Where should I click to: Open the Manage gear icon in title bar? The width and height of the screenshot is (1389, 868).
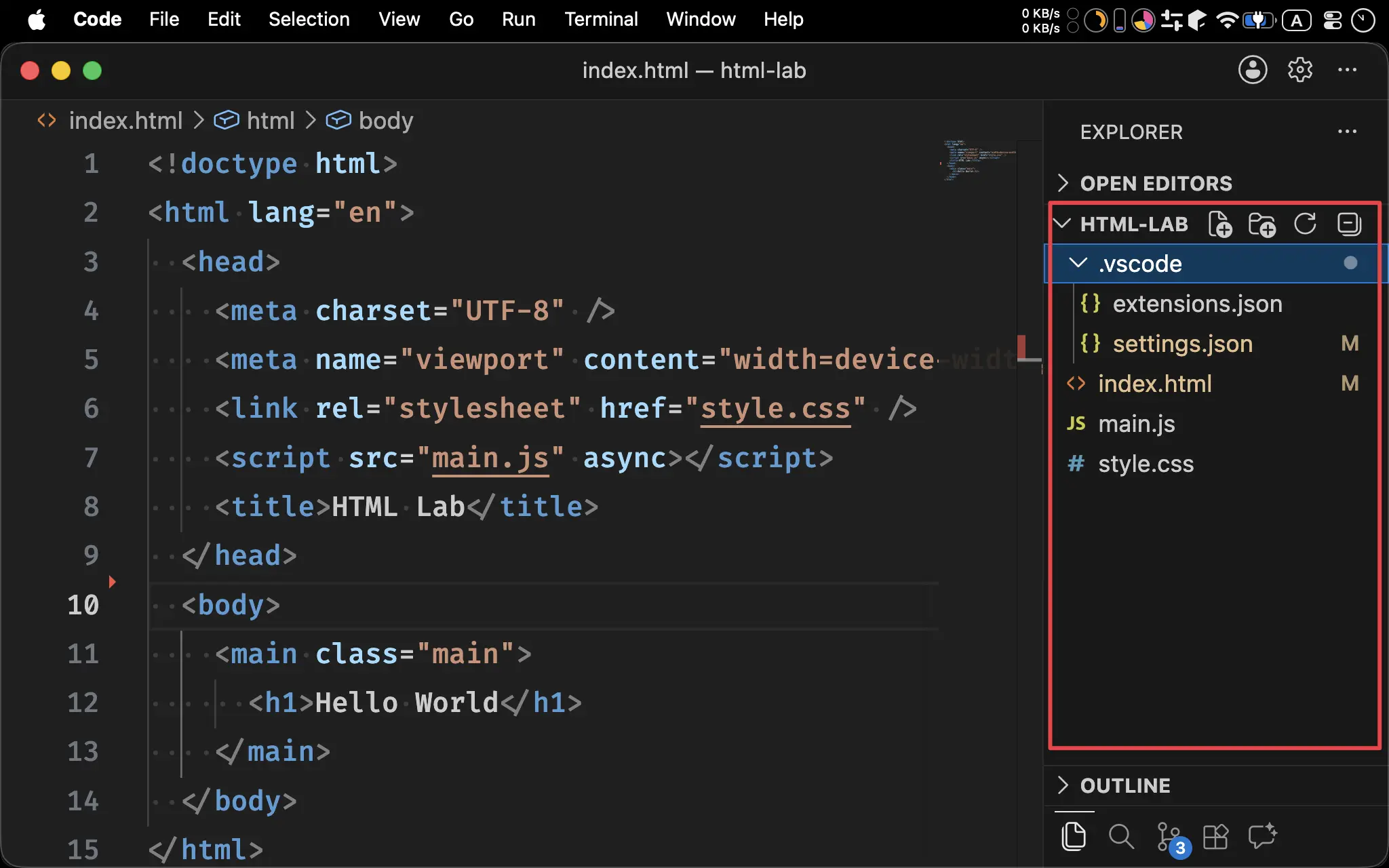tap(1300, 70)
